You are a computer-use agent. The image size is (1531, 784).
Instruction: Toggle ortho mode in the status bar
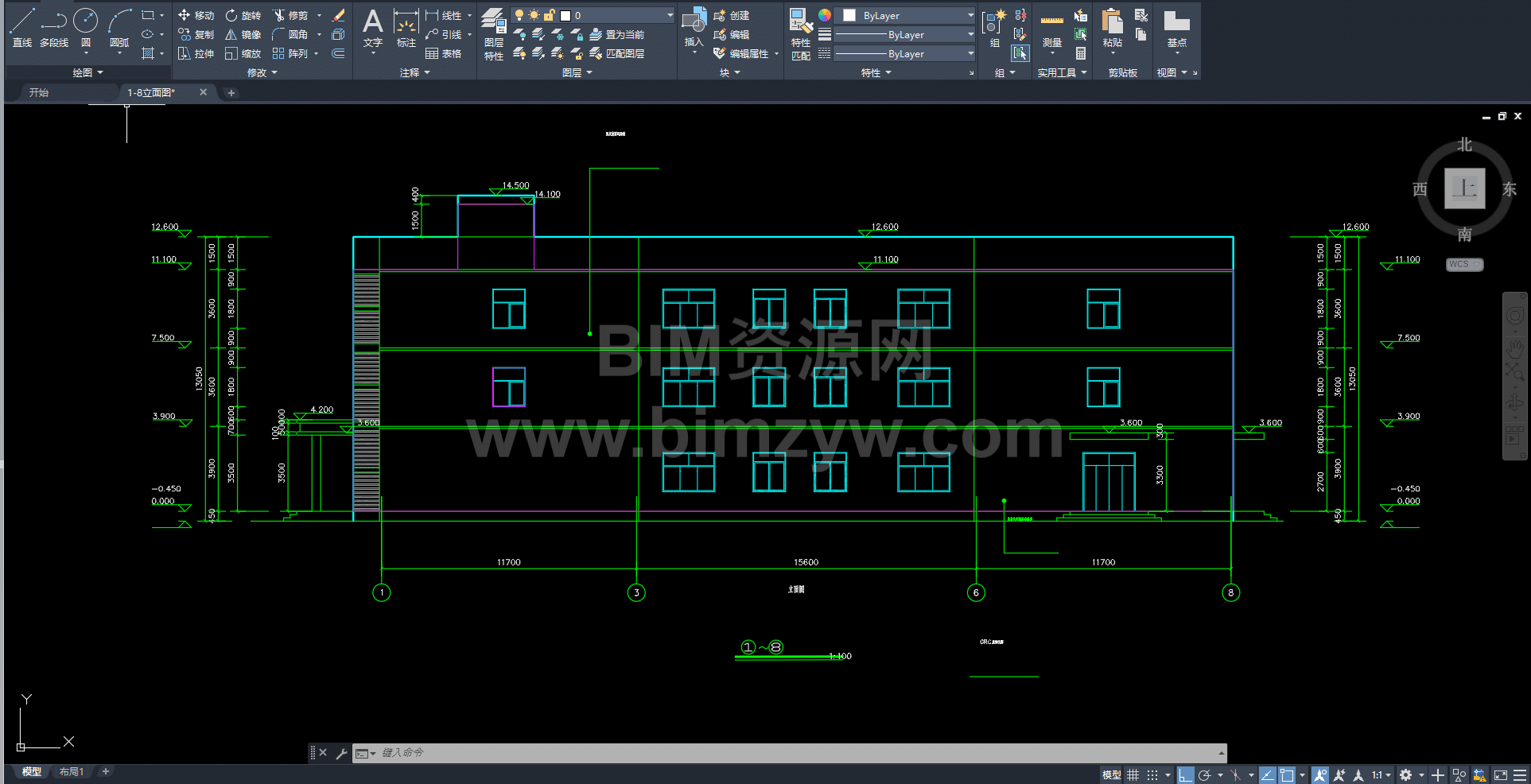coord(1185,774)
